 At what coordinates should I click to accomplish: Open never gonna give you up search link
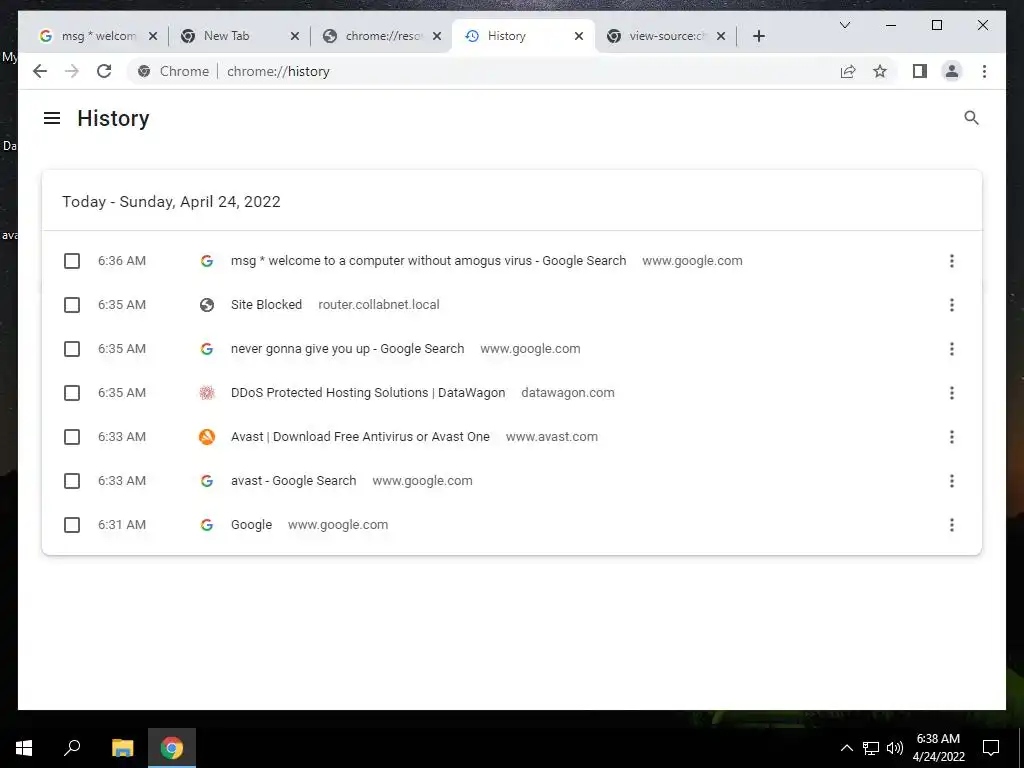click(347, 349)
